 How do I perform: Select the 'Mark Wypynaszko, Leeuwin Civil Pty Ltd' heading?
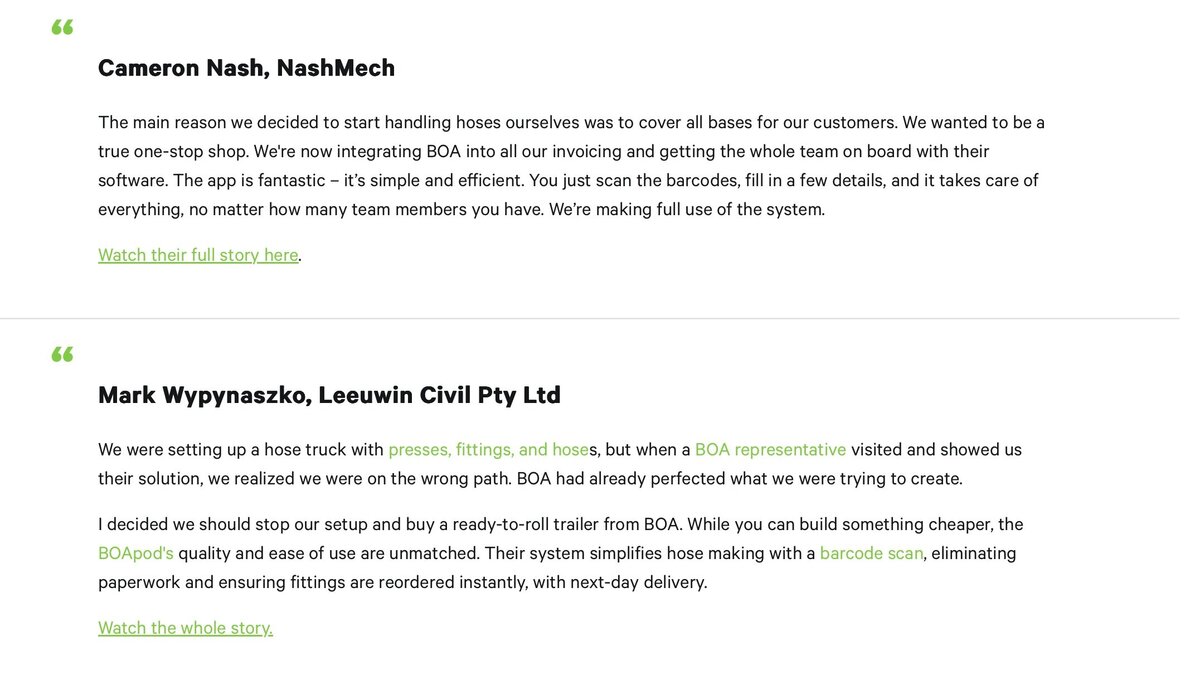tap(329, 395)
